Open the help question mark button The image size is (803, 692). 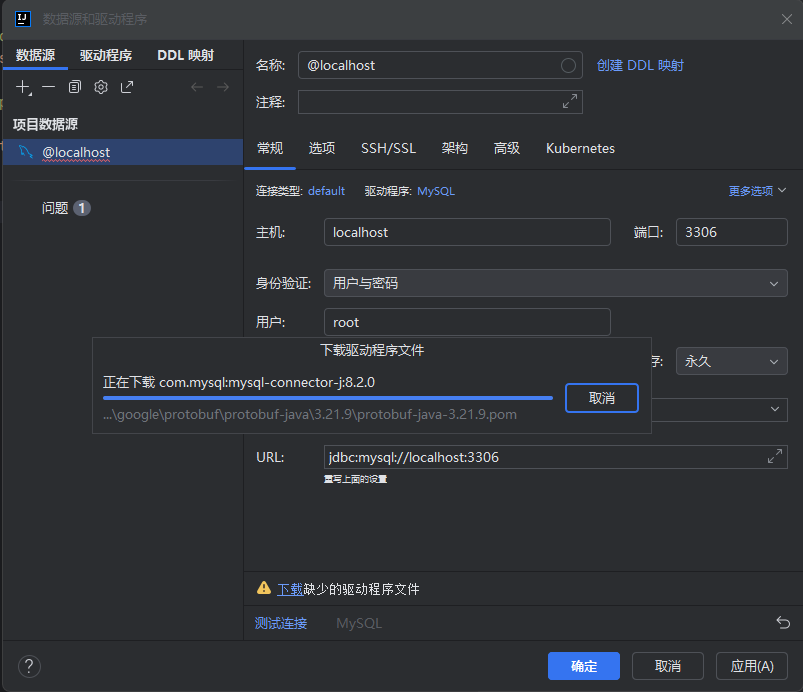pyautogui.click(x=29, y=666)
